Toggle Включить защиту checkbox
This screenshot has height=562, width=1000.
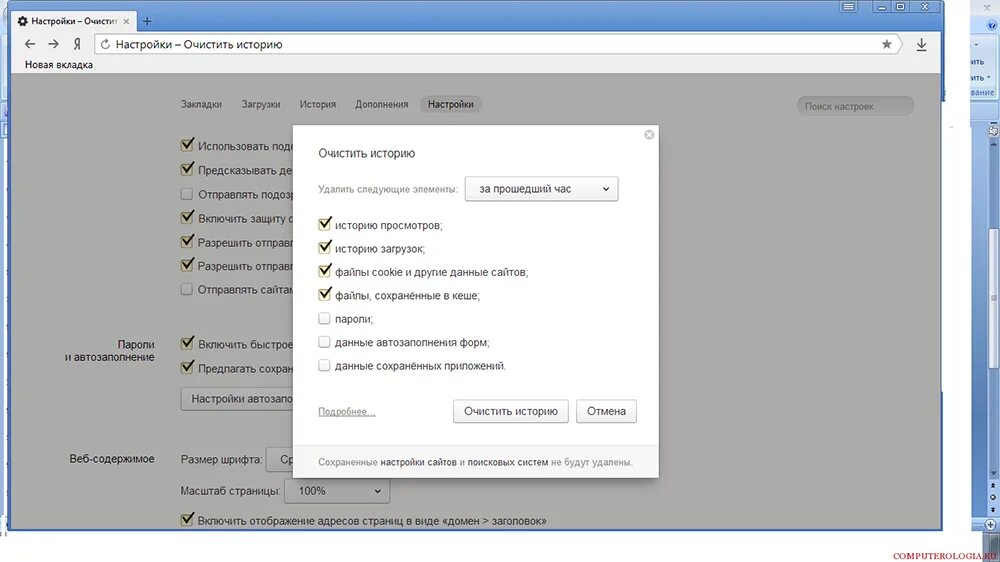point(187,217)
